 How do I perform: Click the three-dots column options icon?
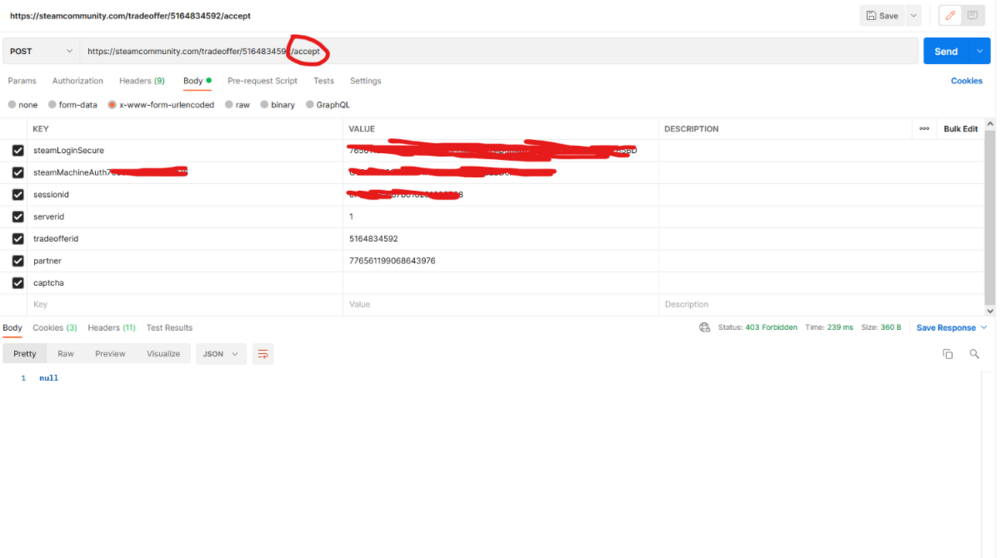924,129
